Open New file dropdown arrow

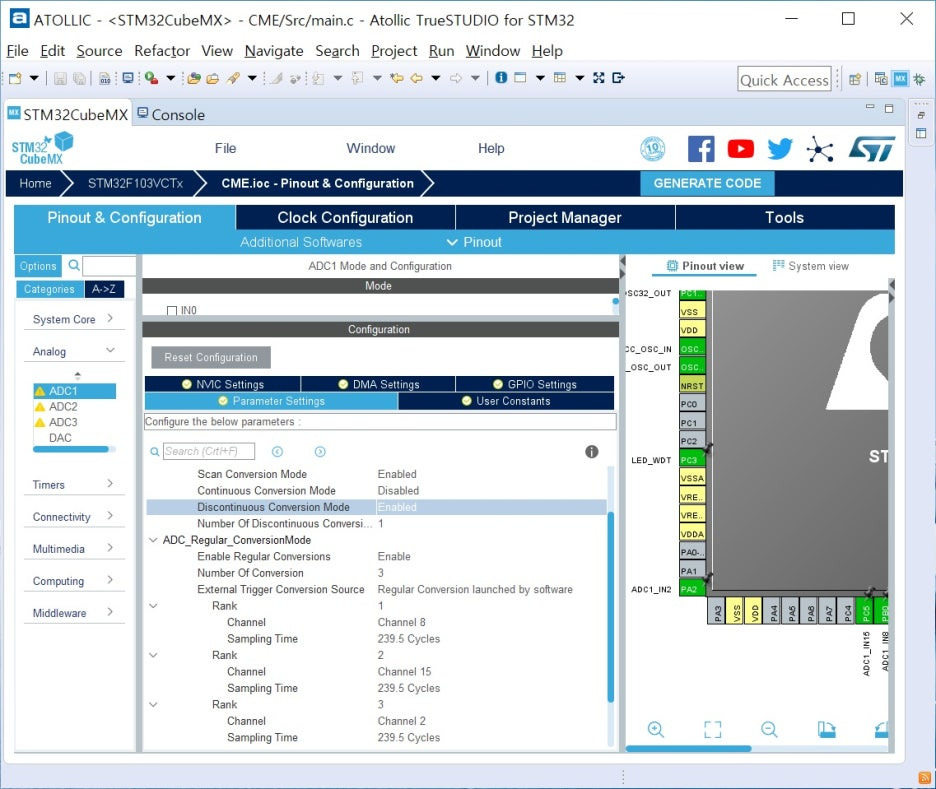click(x=34, y=78)
